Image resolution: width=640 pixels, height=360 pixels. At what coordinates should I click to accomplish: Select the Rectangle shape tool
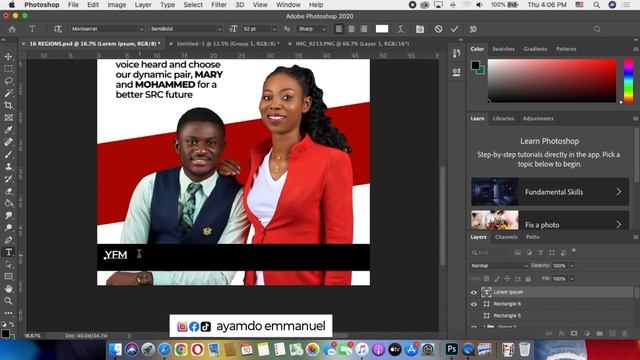pyautogui.click(x=8, y=276)
